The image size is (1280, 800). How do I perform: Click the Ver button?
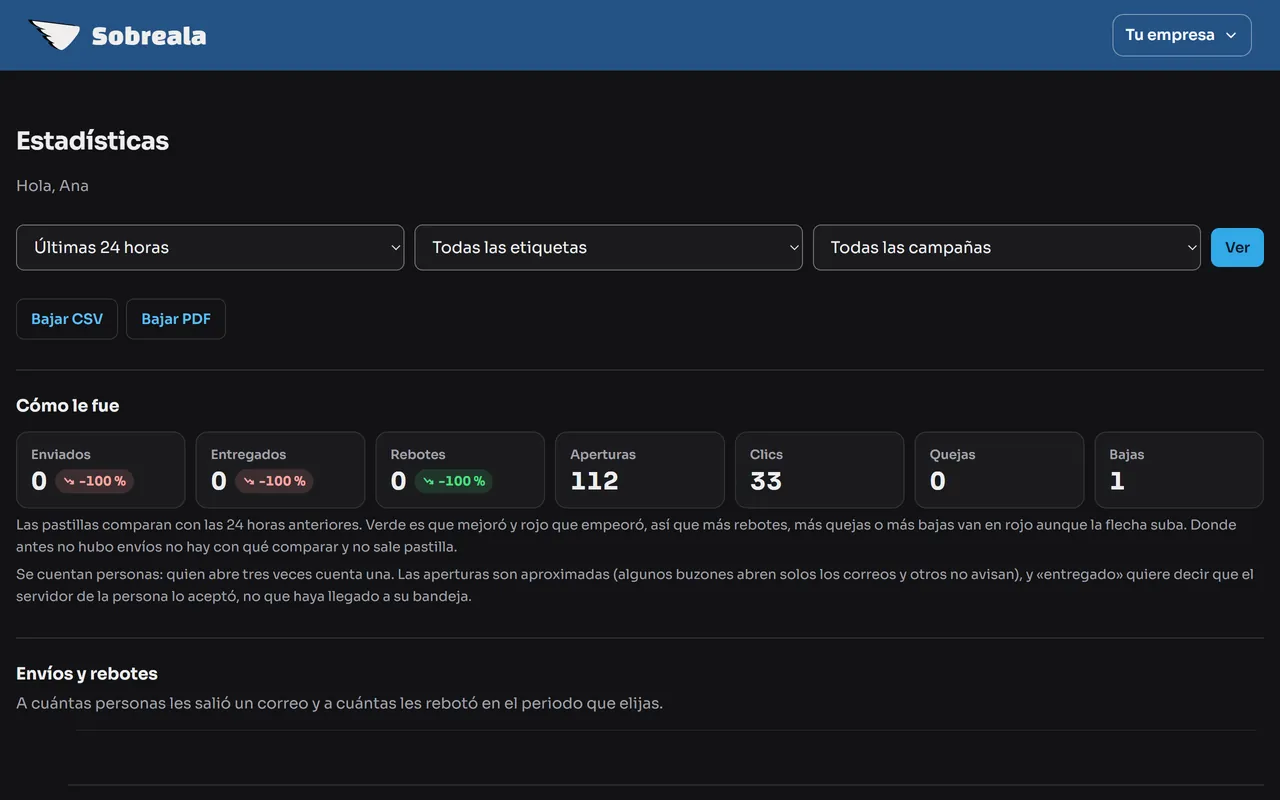pyautogui.click(x=1237, y=248)
